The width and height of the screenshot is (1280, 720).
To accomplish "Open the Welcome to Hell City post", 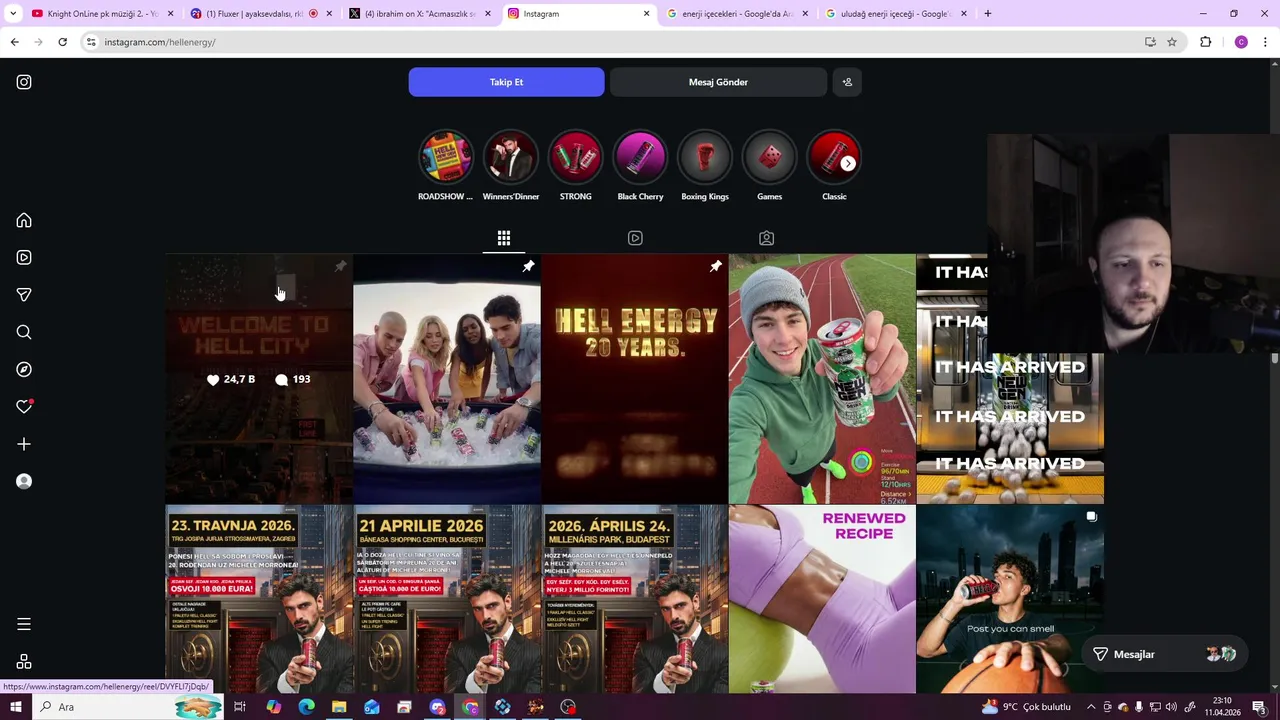I will coord(259,379).
